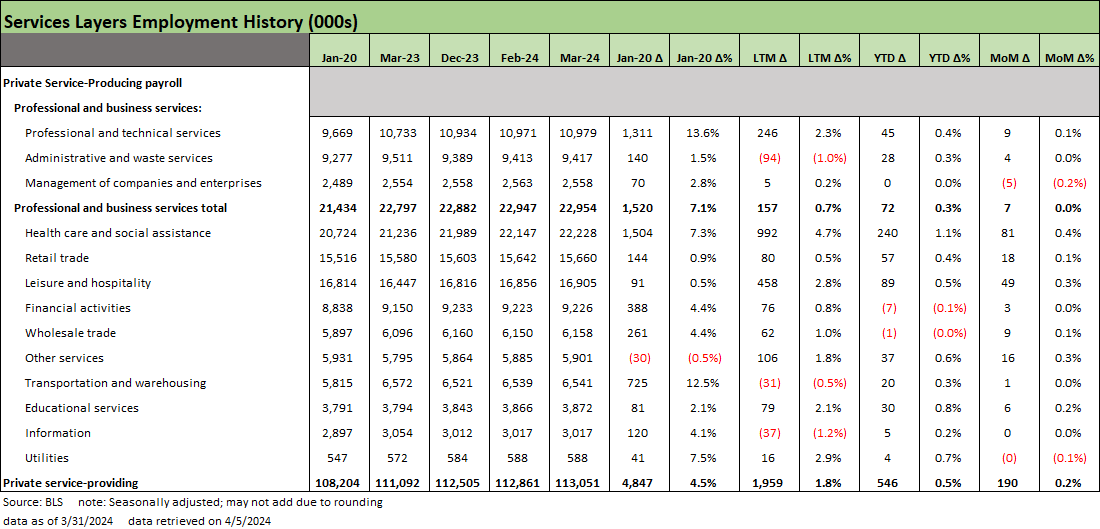1100x529 pixels.
Task: Click 'Health care and social assistance' label
Action: (x=118, y=233)
